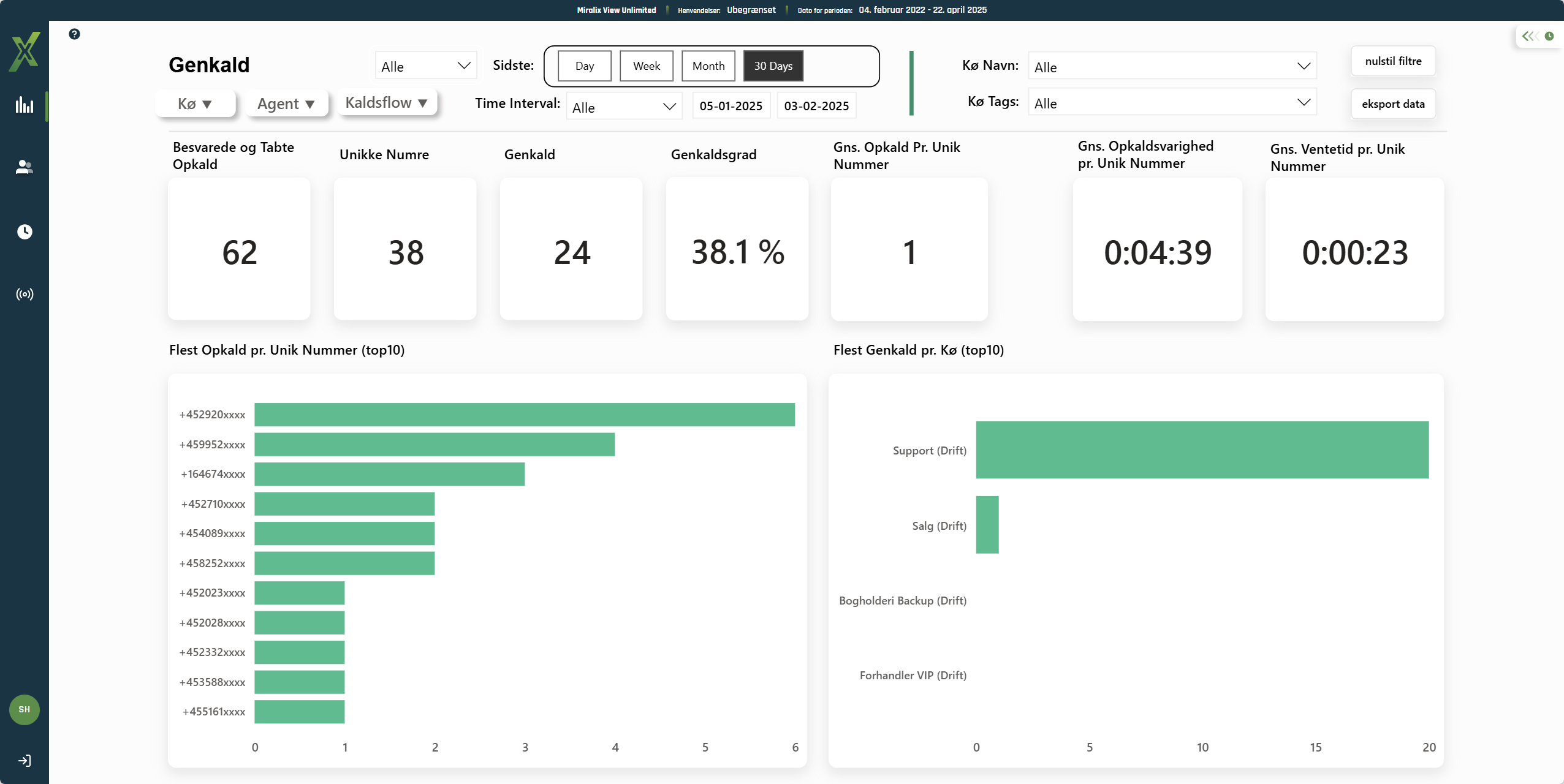Viewport: 1564px width, 784px height.
Task: Open the agents people sidebar icon
Action: tap(25, 167)
